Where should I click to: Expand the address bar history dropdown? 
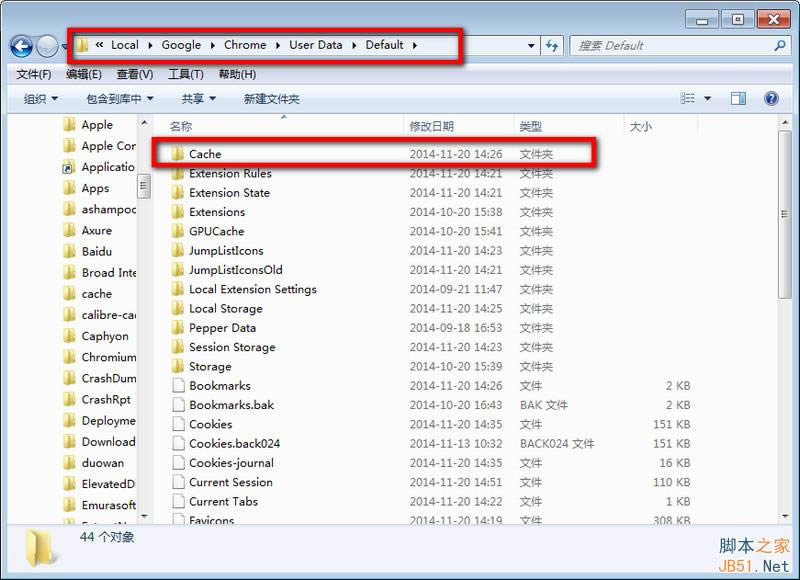click(x=532, y=46)
